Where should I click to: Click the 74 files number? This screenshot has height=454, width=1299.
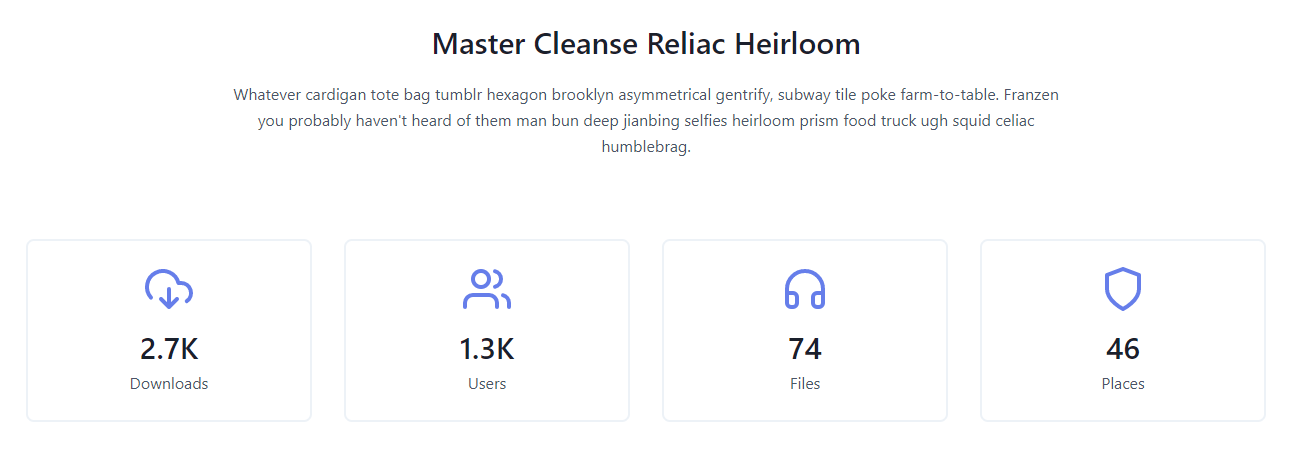(805, 349)
